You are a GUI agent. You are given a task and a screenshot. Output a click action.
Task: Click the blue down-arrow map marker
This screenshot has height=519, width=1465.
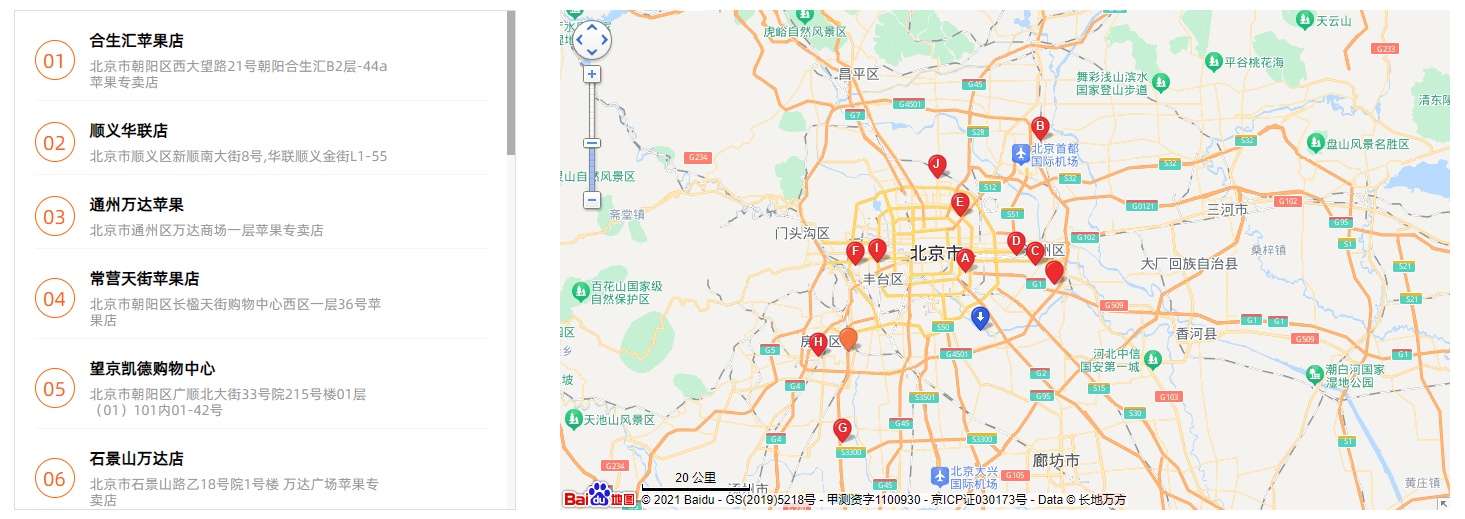pyautogui.click(x=981, y=318)
